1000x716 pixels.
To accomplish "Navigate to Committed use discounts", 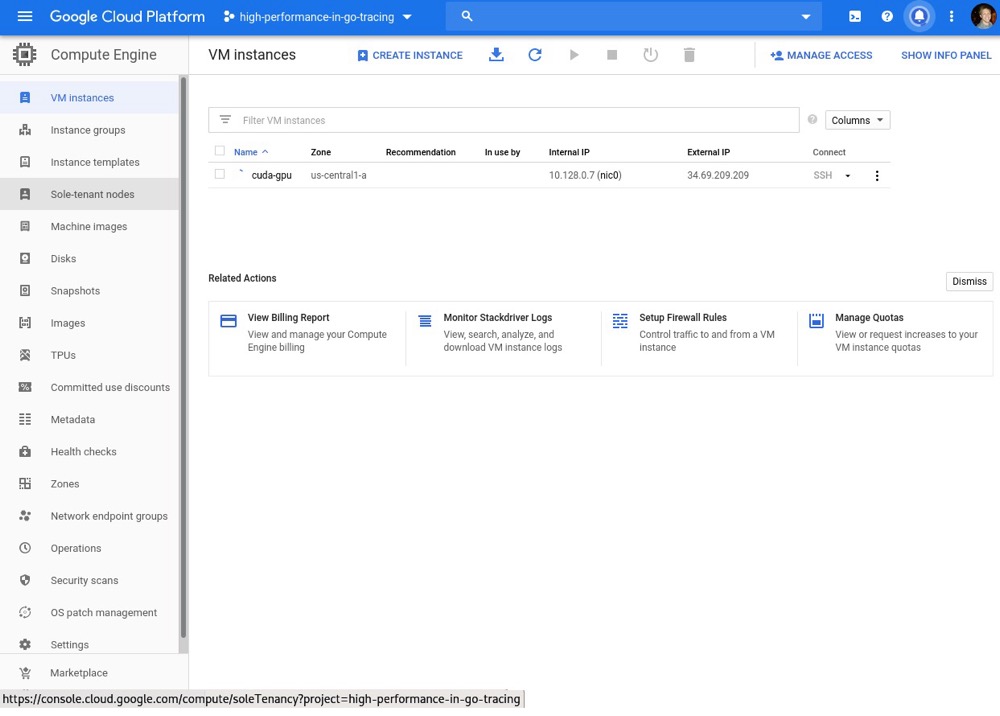I will tap(89, 387).
